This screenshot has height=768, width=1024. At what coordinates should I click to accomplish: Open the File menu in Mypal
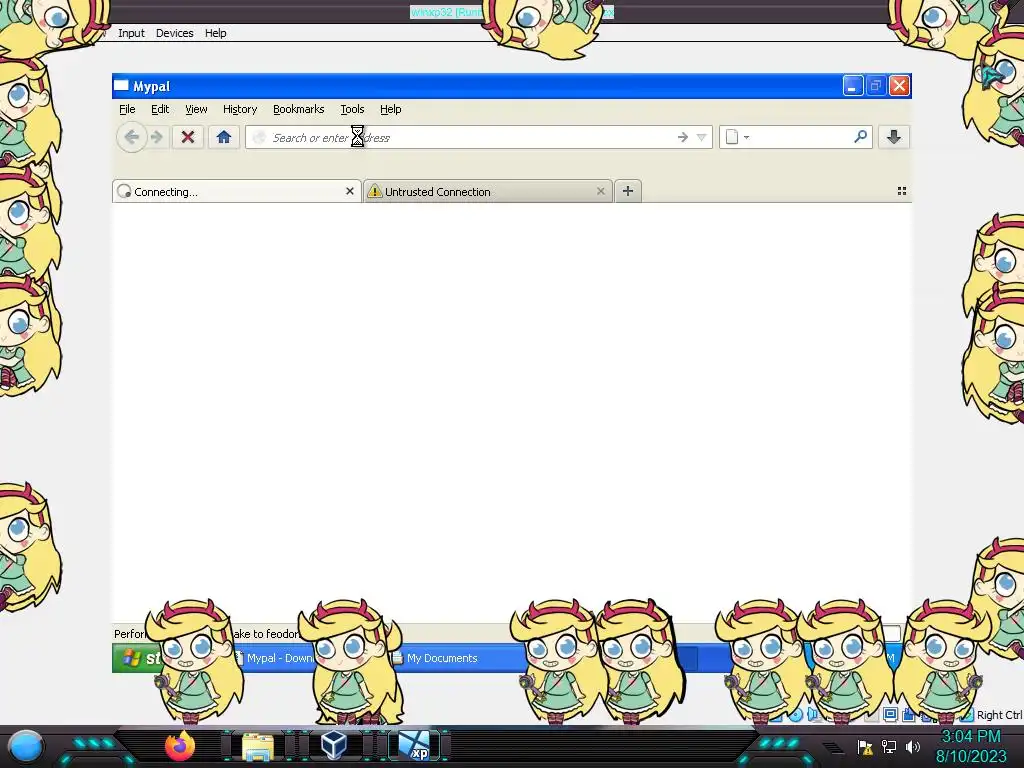point(127,109)
